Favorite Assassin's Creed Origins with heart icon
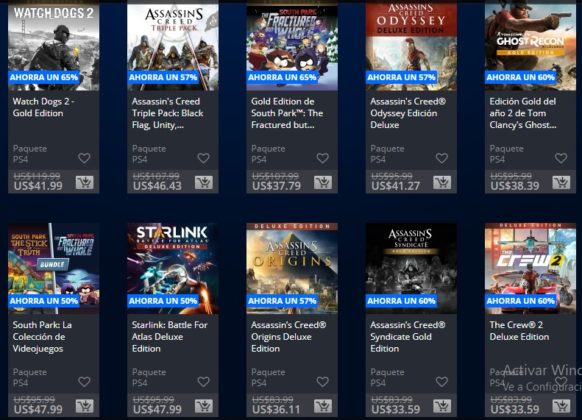 (323, 381)
